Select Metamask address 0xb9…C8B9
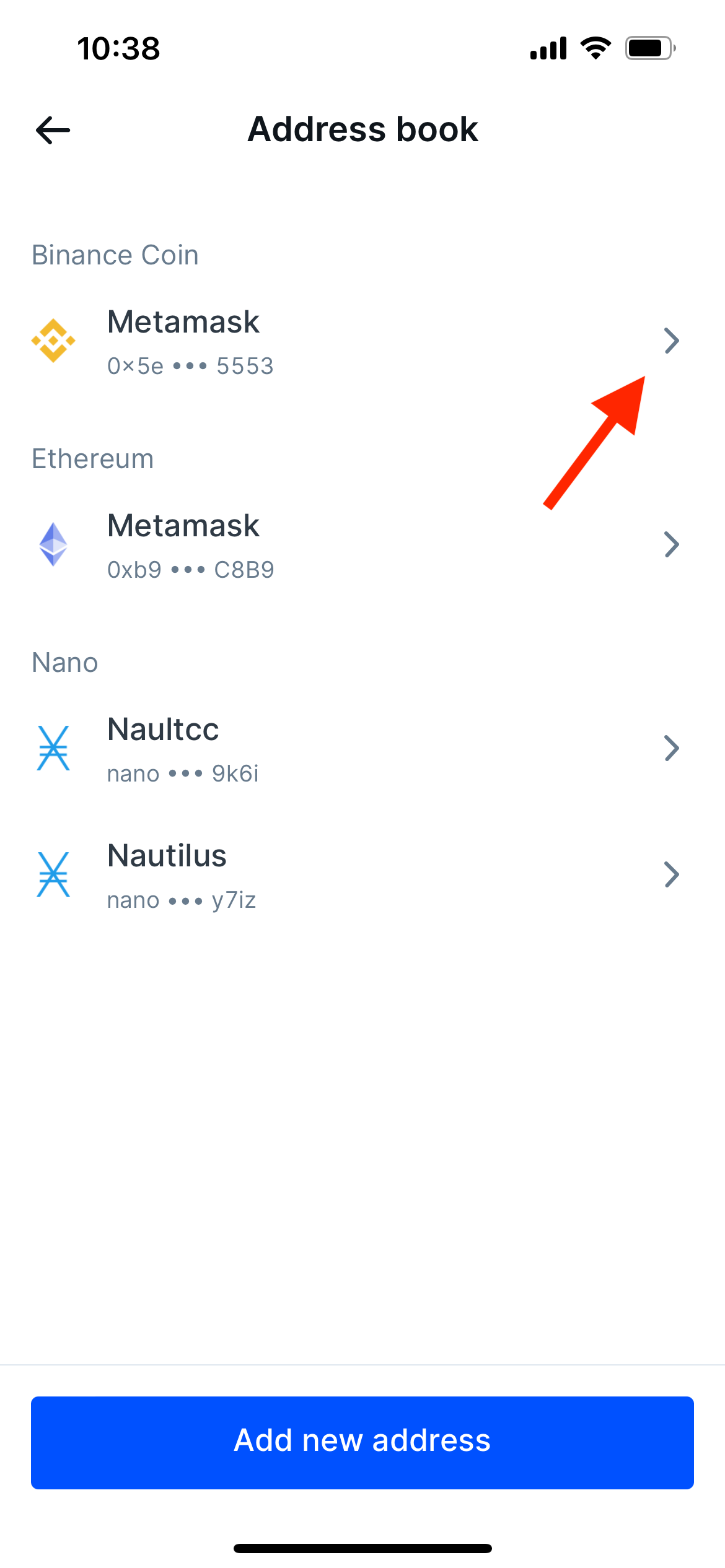The width and height of the screenshot is (725, 1568). (362, 545)
